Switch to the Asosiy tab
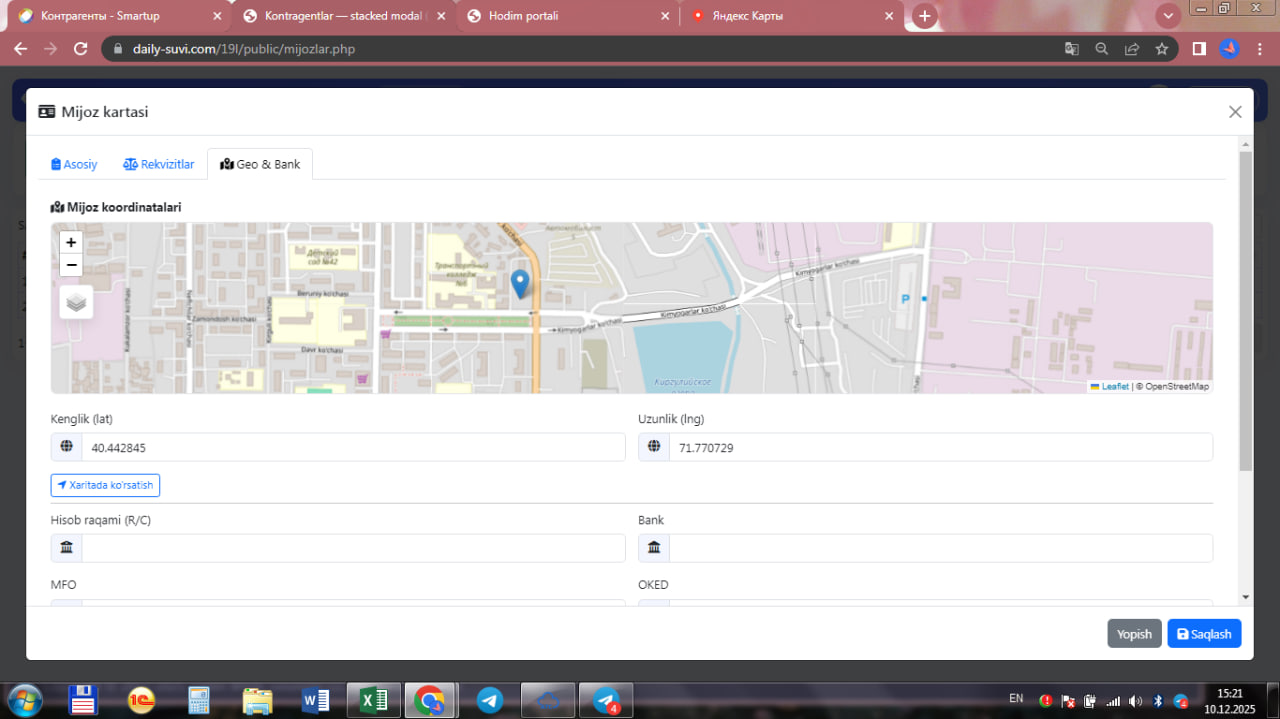Image resolution: width=1280 pixels, height=719 pixels. [75, 164]
